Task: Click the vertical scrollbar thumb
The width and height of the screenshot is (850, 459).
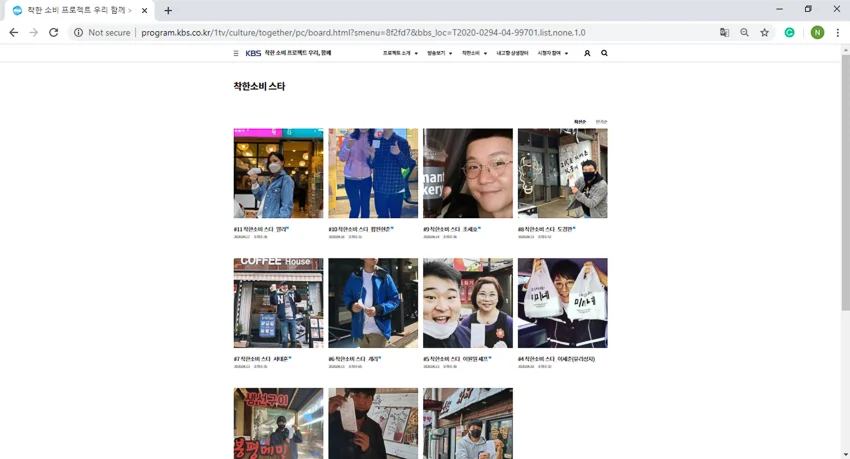Action: 845,182
